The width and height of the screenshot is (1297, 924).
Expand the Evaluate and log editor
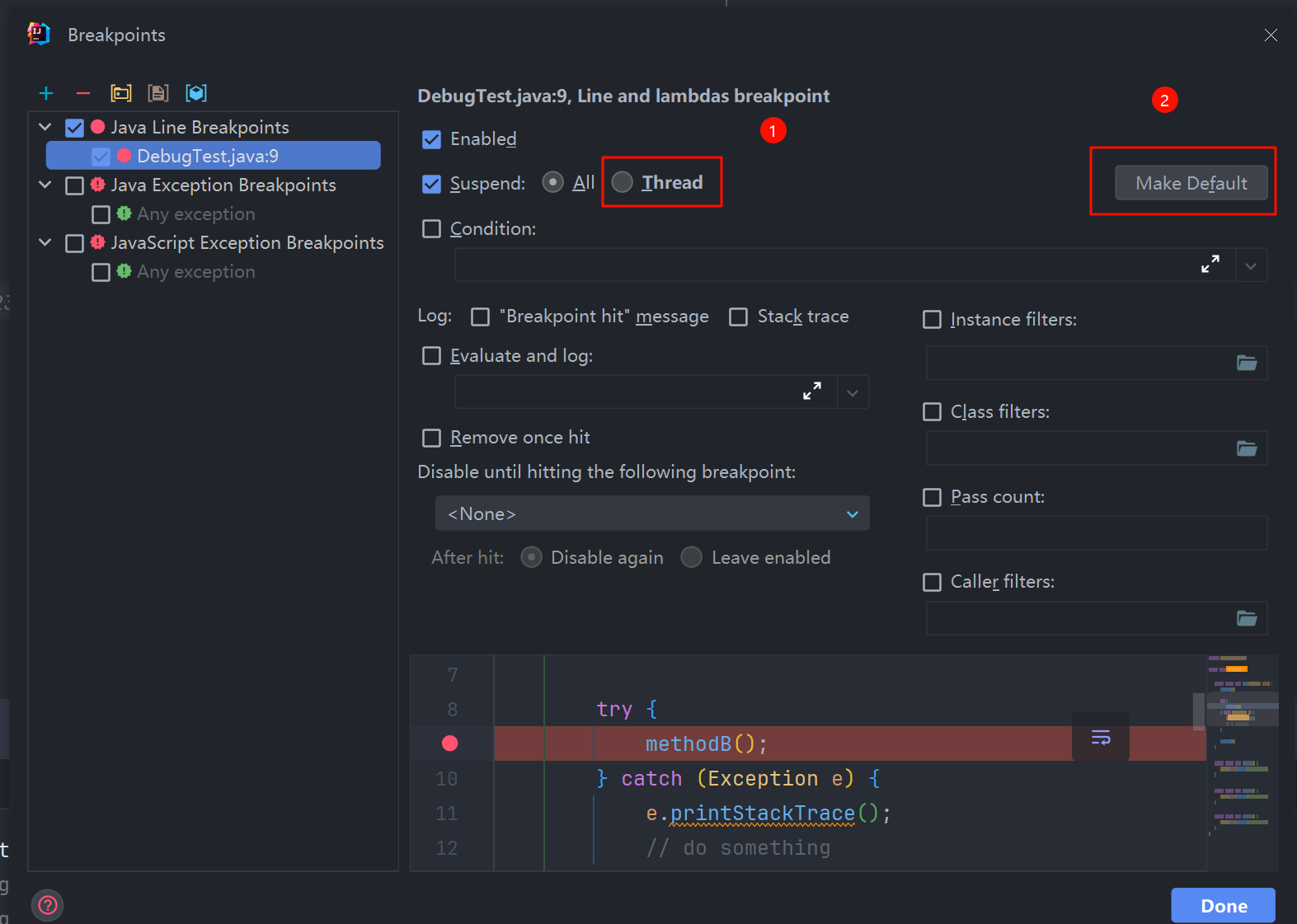click(812, 392)
